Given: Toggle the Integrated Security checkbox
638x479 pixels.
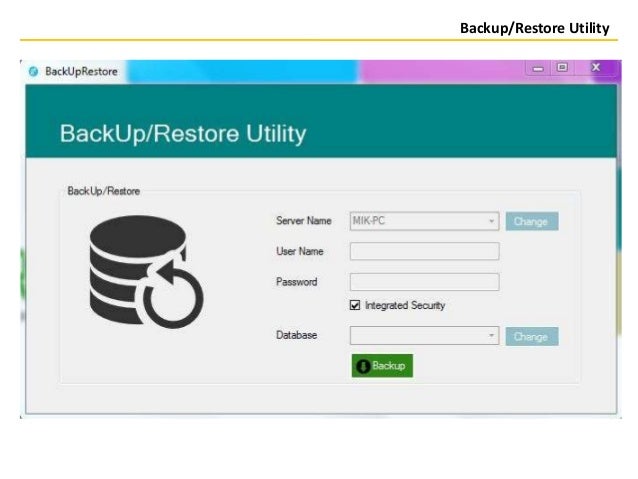Looking at the screenshot, I should [355, 305].
